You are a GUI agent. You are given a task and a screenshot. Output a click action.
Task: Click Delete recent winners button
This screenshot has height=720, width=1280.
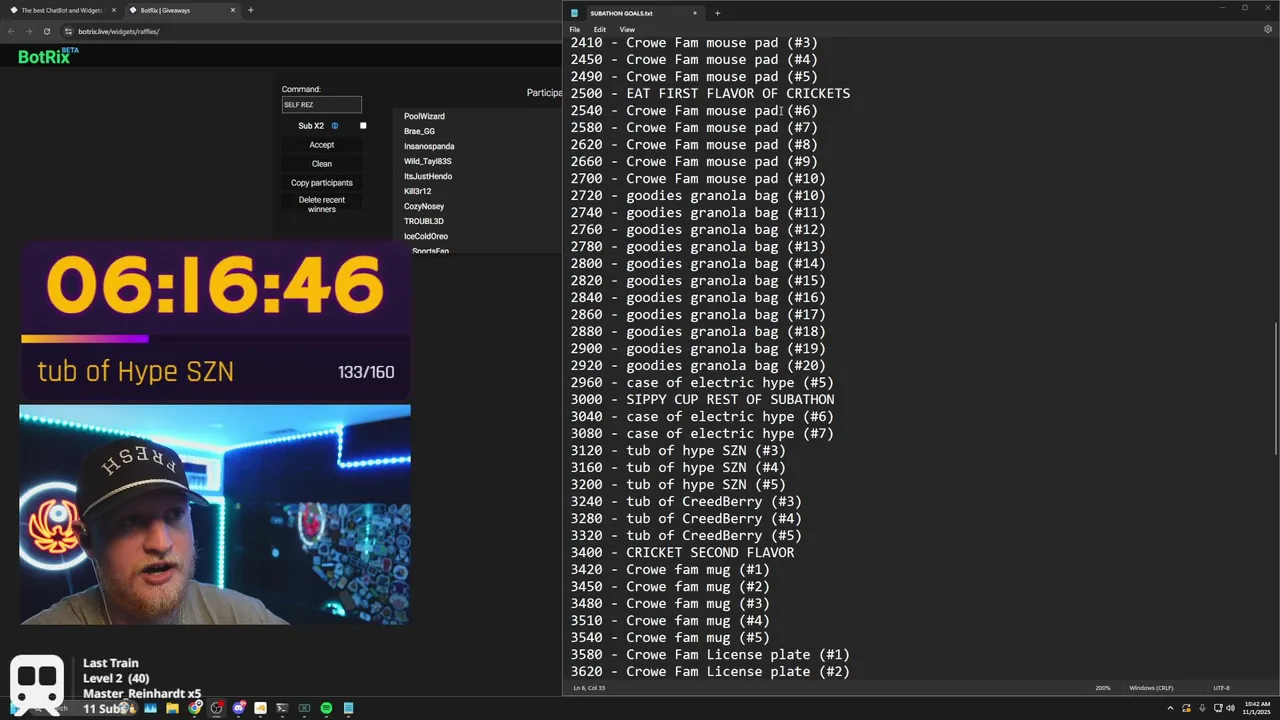coord(322,205)
